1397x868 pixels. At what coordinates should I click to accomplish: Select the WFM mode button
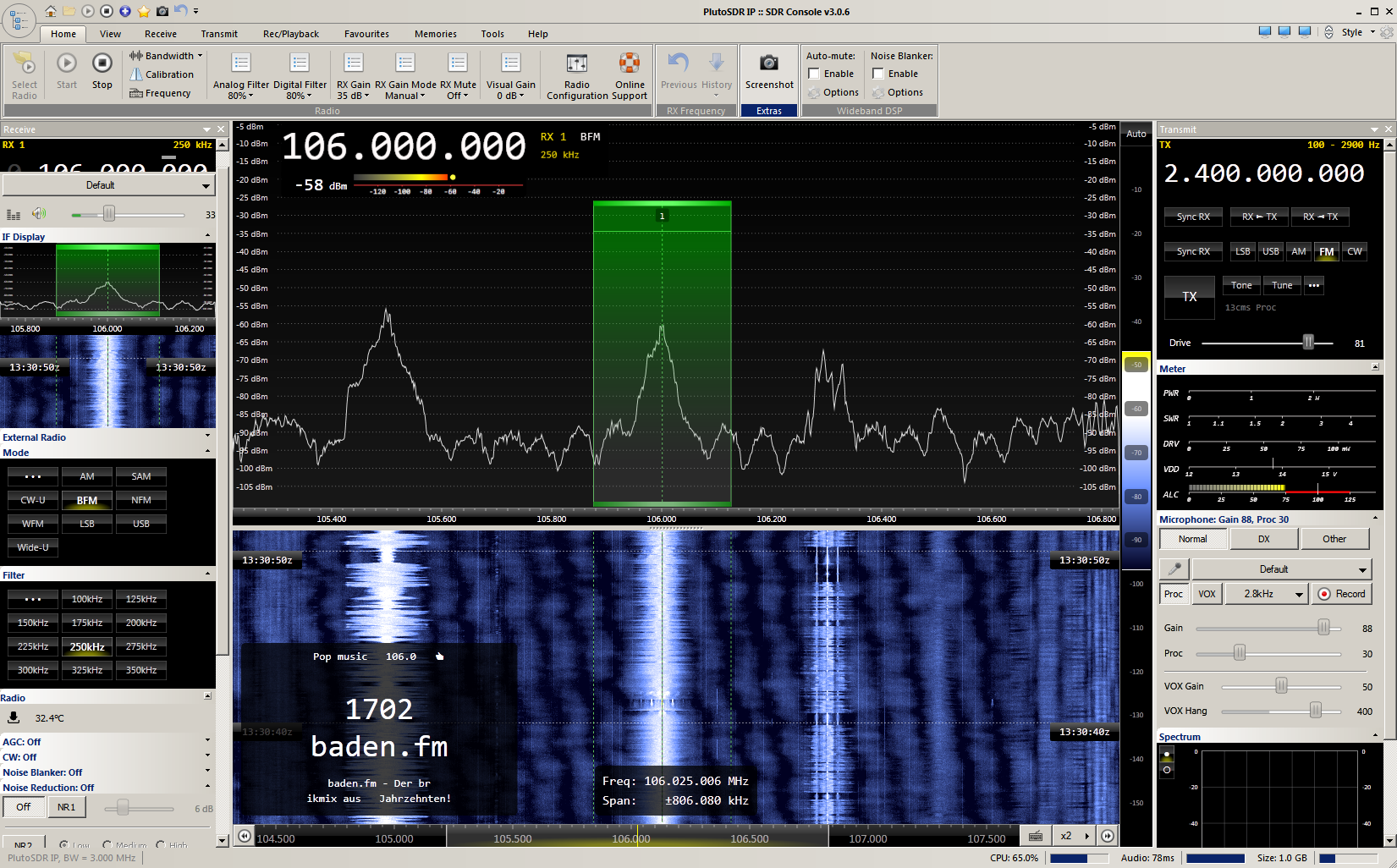(33, 524)
